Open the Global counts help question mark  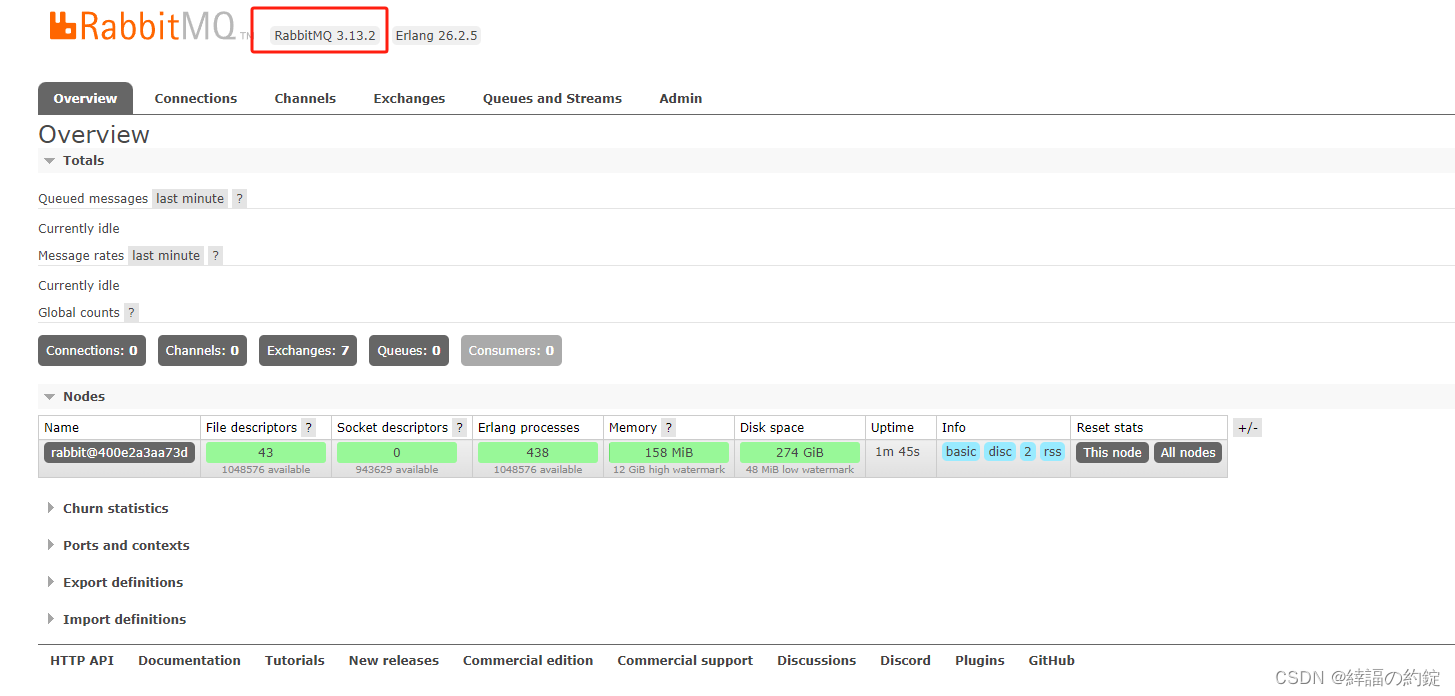click(131, 313)
